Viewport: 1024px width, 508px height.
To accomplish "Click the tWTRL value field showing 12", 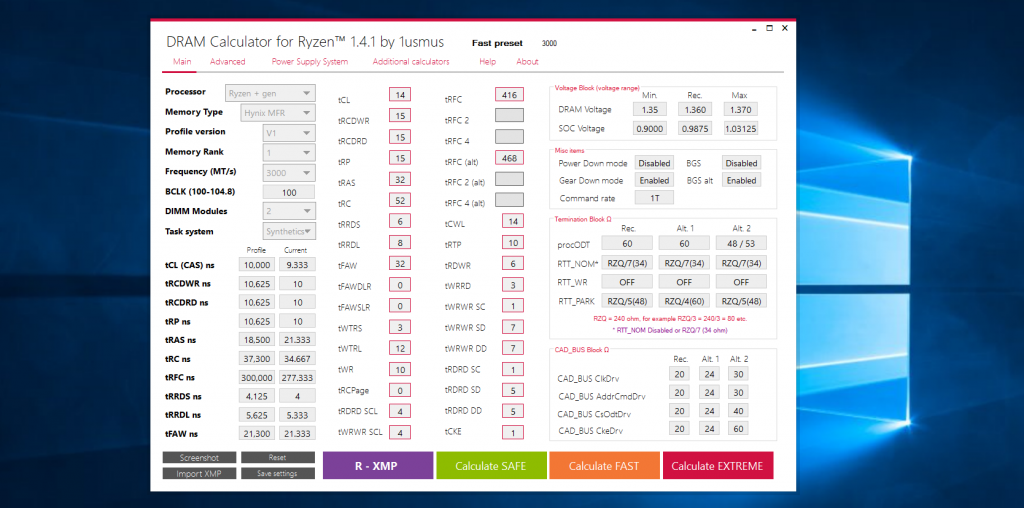I will pos(400,349).
